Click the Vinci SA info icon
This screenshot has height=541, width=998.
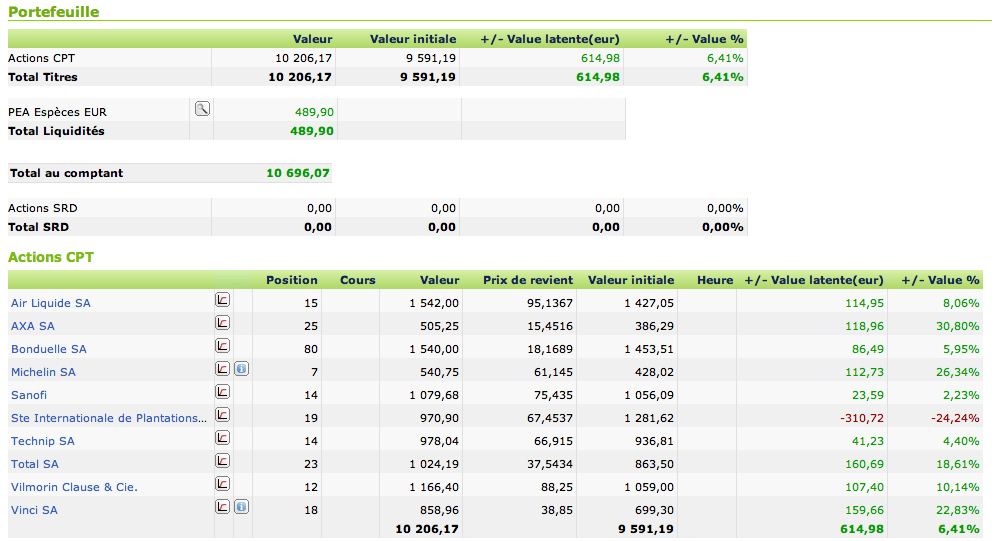pos(241,507)
